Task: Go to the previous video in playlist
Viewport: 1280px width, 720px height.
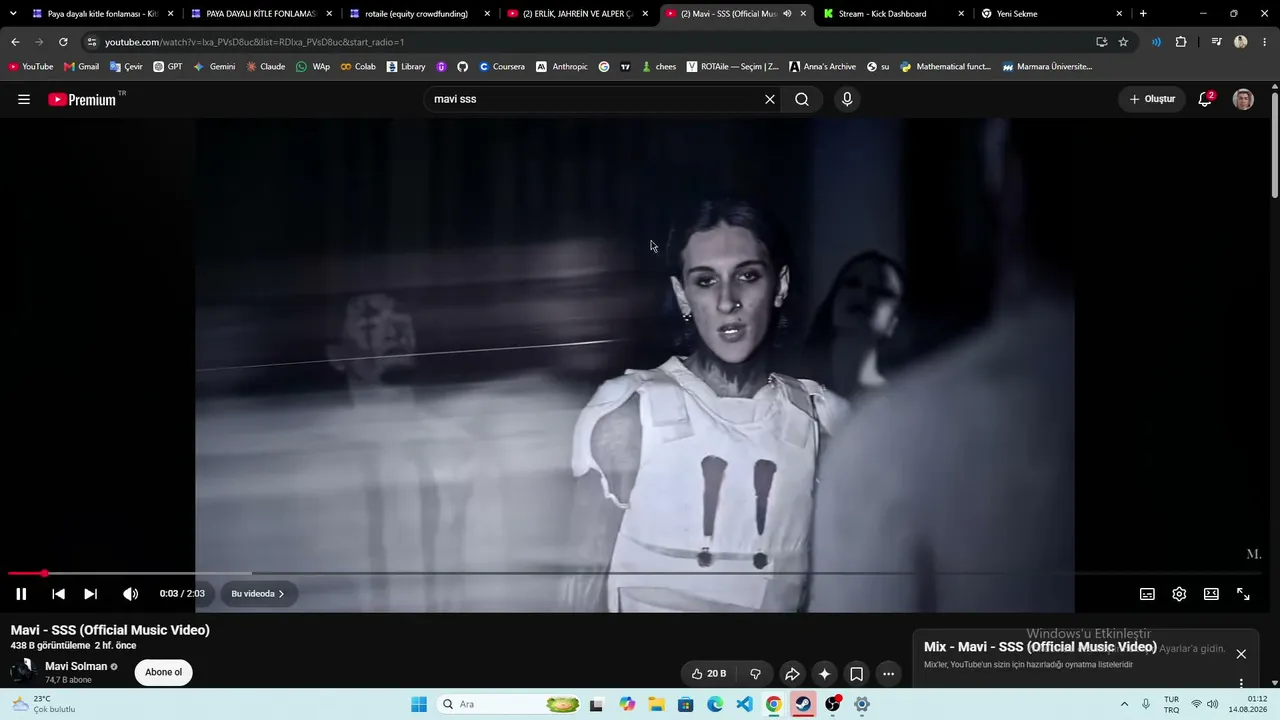Action: [58, 594]
